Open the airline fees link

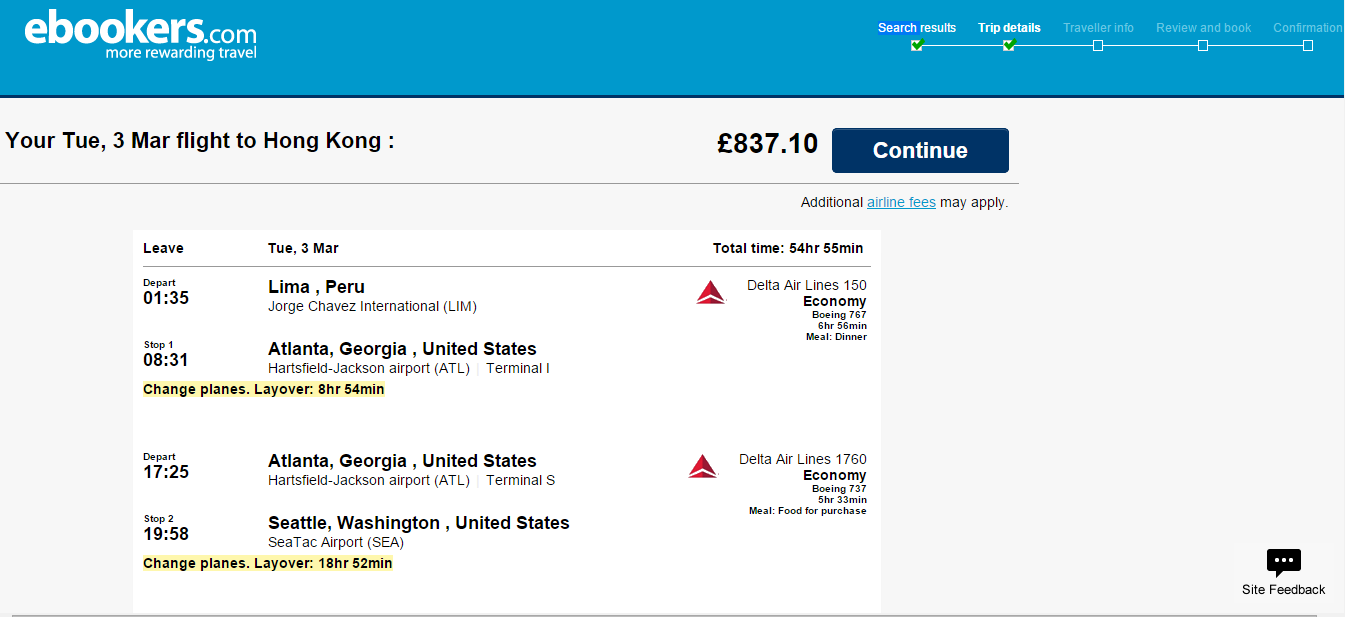901,202
